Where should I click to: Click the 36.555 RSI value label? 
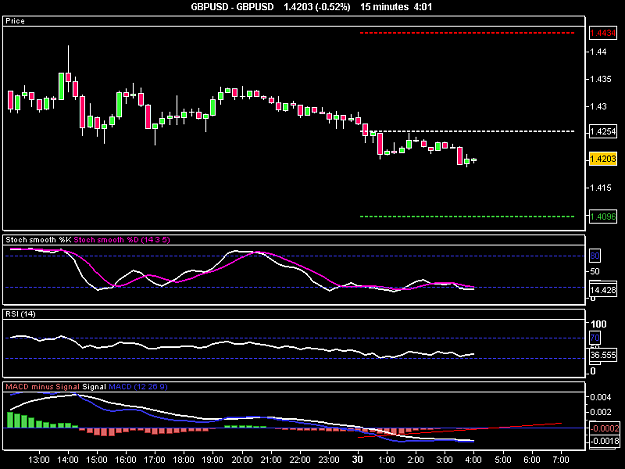[x=603, y=355]
